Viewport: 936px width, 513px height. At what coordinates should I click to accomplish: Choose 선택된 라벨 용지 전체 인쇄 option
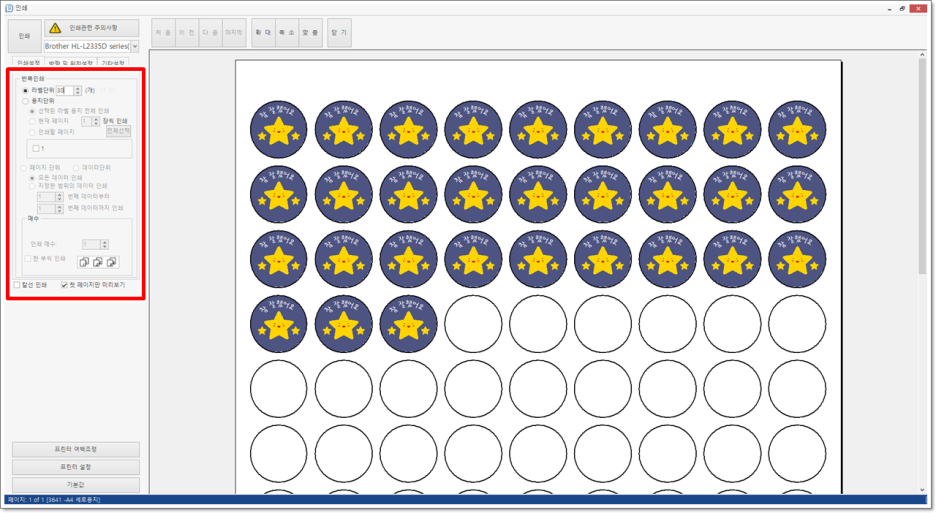click(x=32, y=111)
